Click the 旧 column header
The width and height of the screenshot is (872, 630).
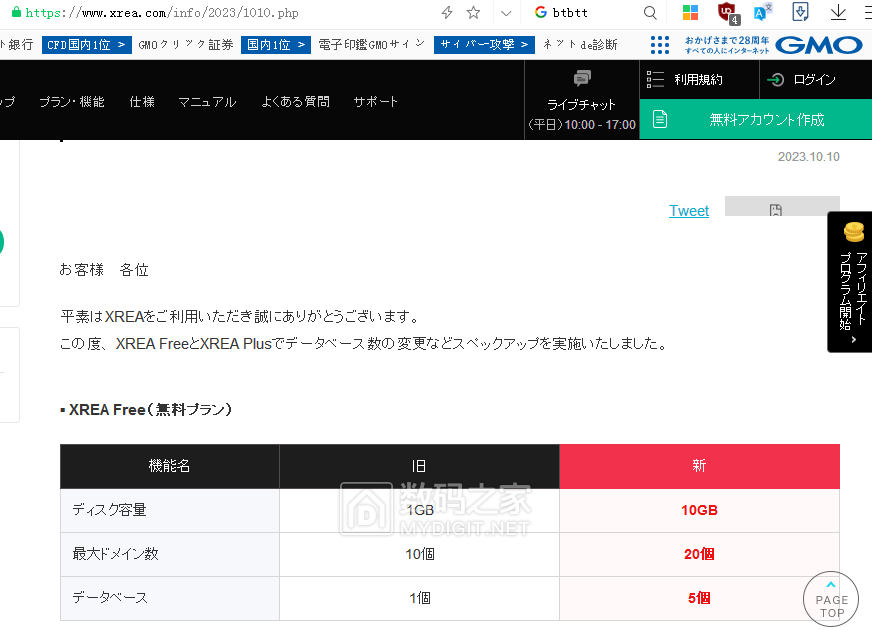click(x=419, y=466)
